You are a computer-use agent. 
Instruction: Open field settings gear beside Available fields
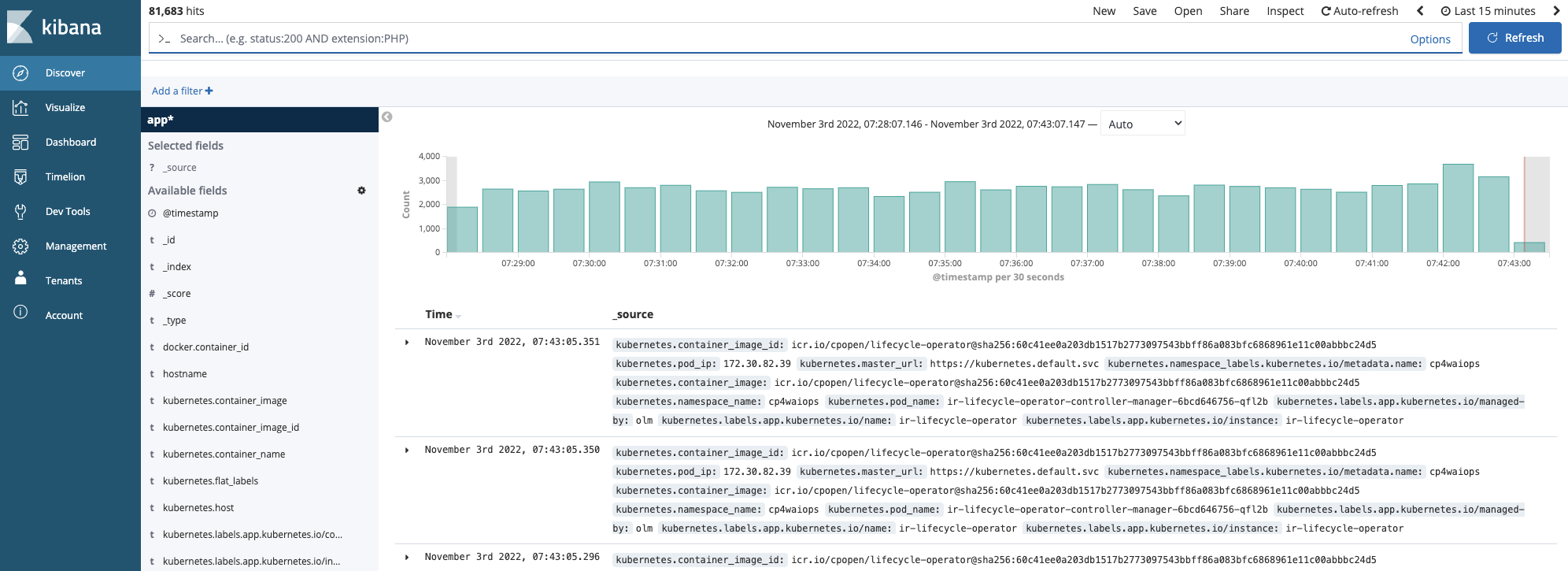coord(361,191)
